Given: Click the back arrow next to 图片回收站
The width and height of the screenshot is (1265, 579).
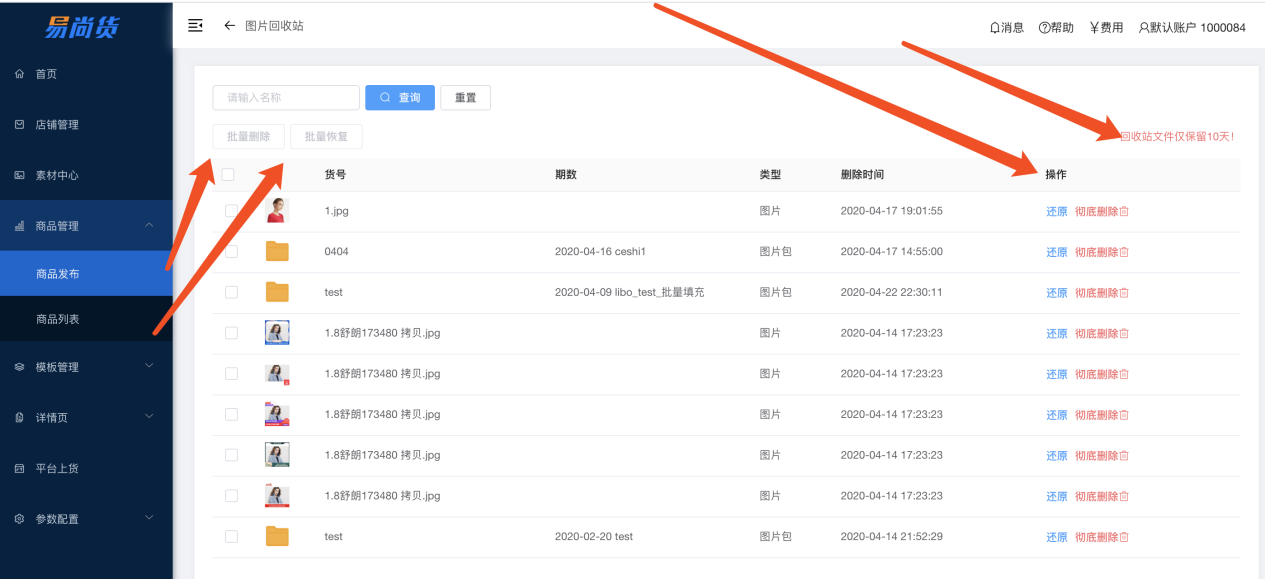Looking at the screenshot, I should 229,26.
